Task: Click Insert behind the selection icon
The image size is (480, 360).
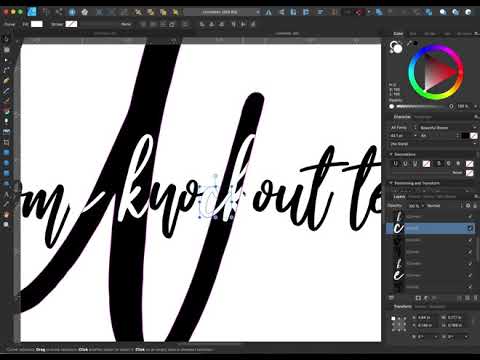Action: pyautogui.click(x=443, y=12)
